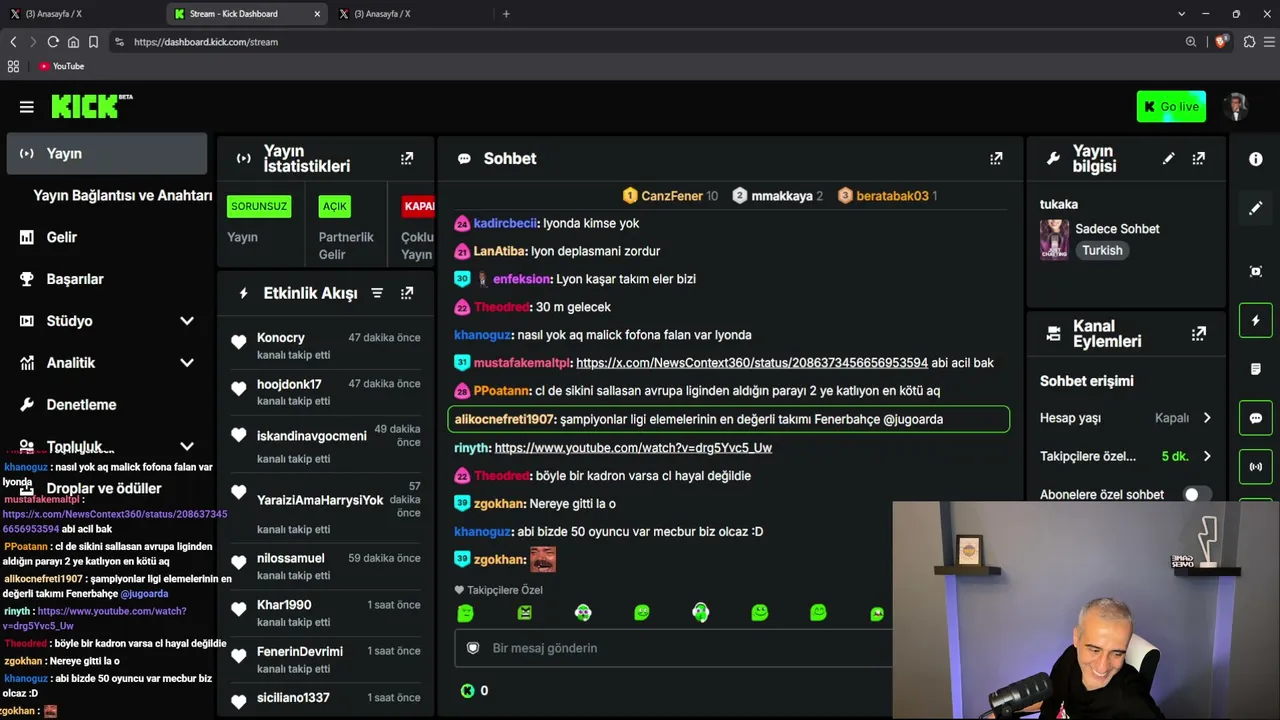Open a new browser tab with the plus button
This screenshot has width=1280, height=720.
pos(506,14)
